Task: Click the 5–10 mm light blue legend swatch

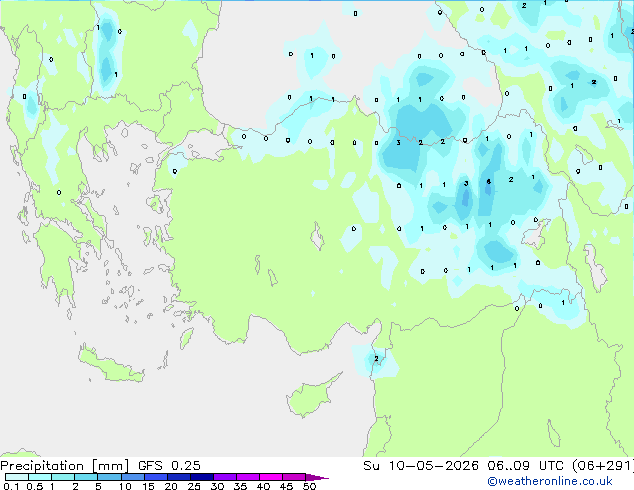Action: 109,477
